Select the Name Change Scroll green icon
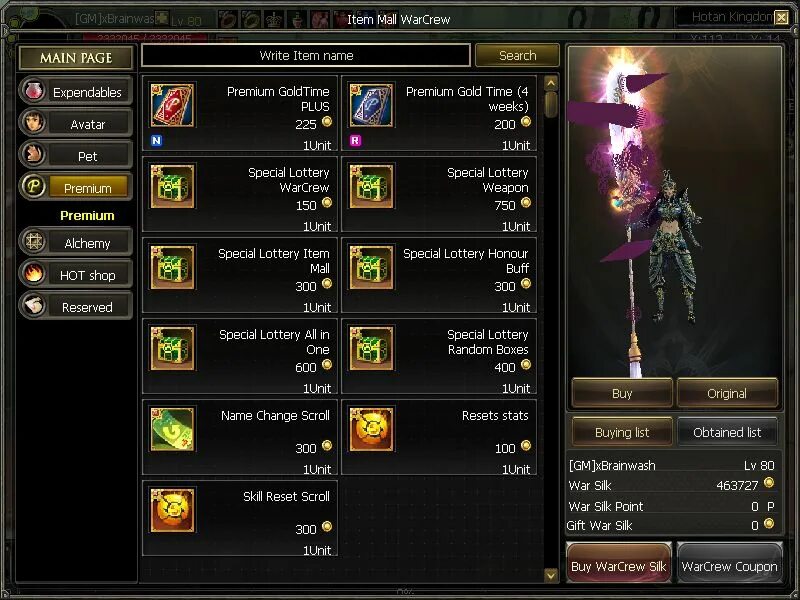The image size is (800, 600). 172,429
